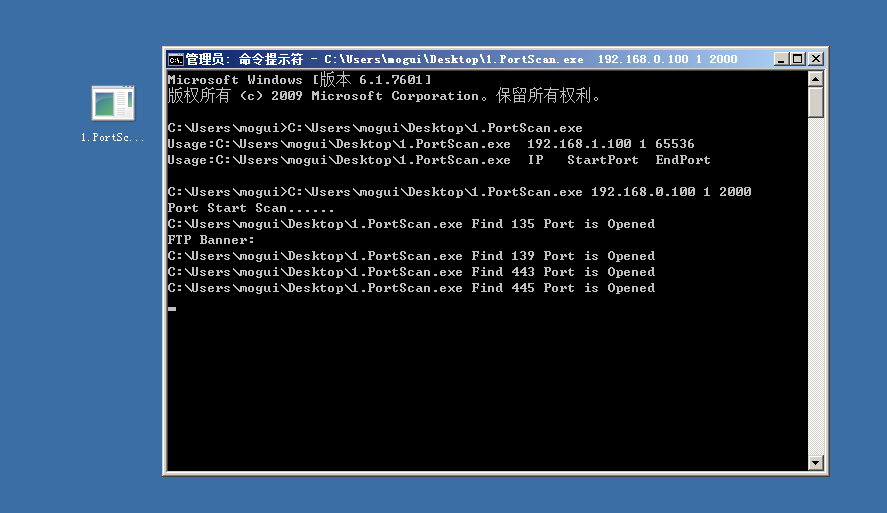Screen dimensions: 887x513
Task: Open the command prompt system menu icon
Action: 176,59
